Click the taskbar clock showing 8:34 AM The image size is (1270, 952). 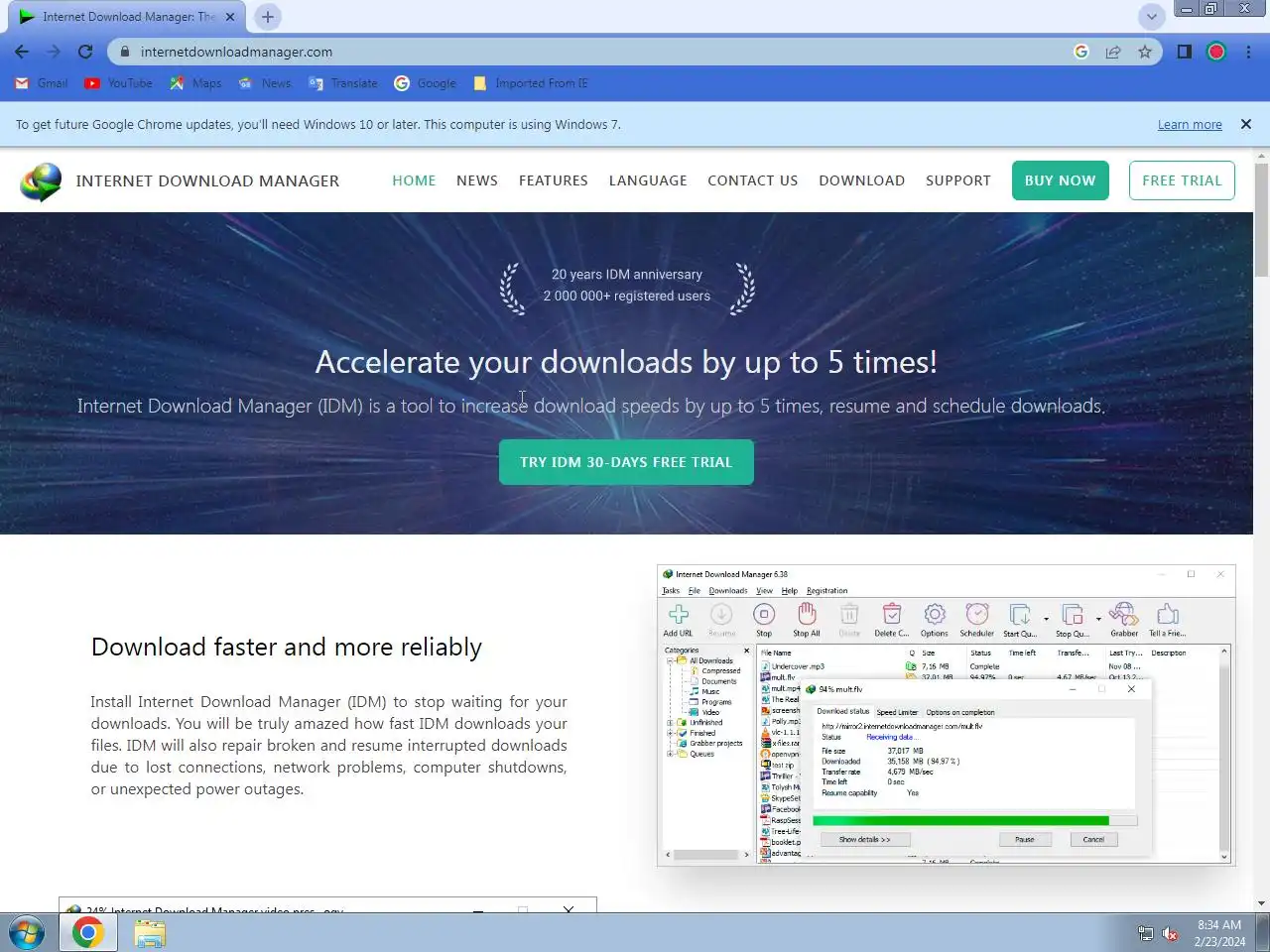(x=1219, y=933)
